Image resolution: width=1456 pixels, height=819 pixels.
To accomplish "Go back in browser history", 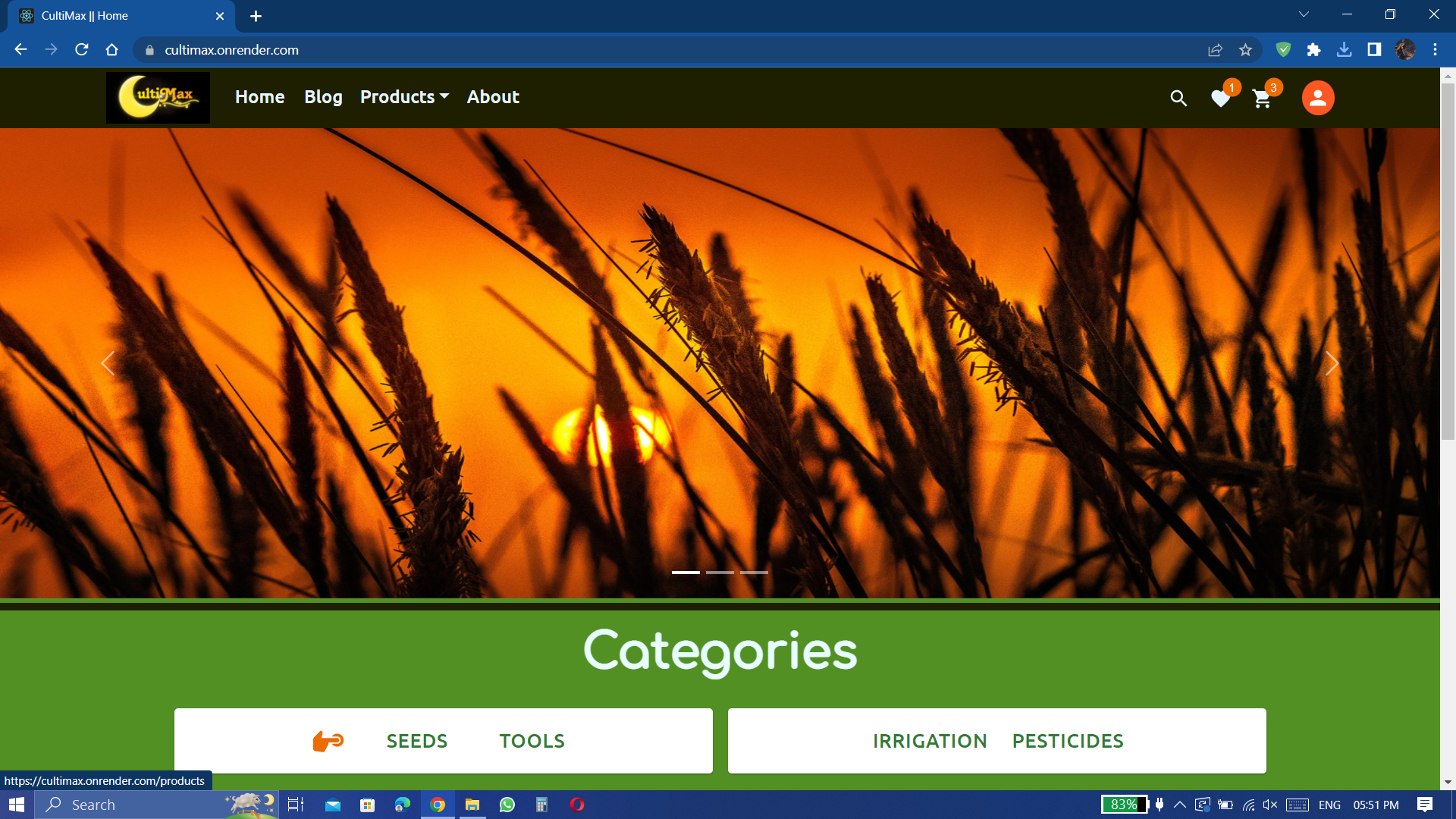I will tap(20, 49).
